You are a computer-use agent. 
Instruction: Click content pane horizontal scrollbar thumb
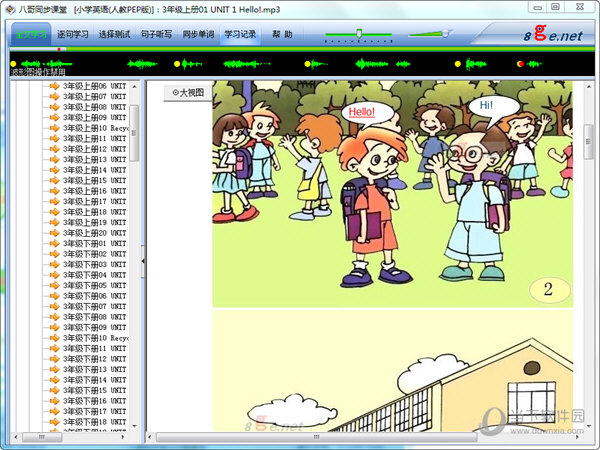point(316,437)
